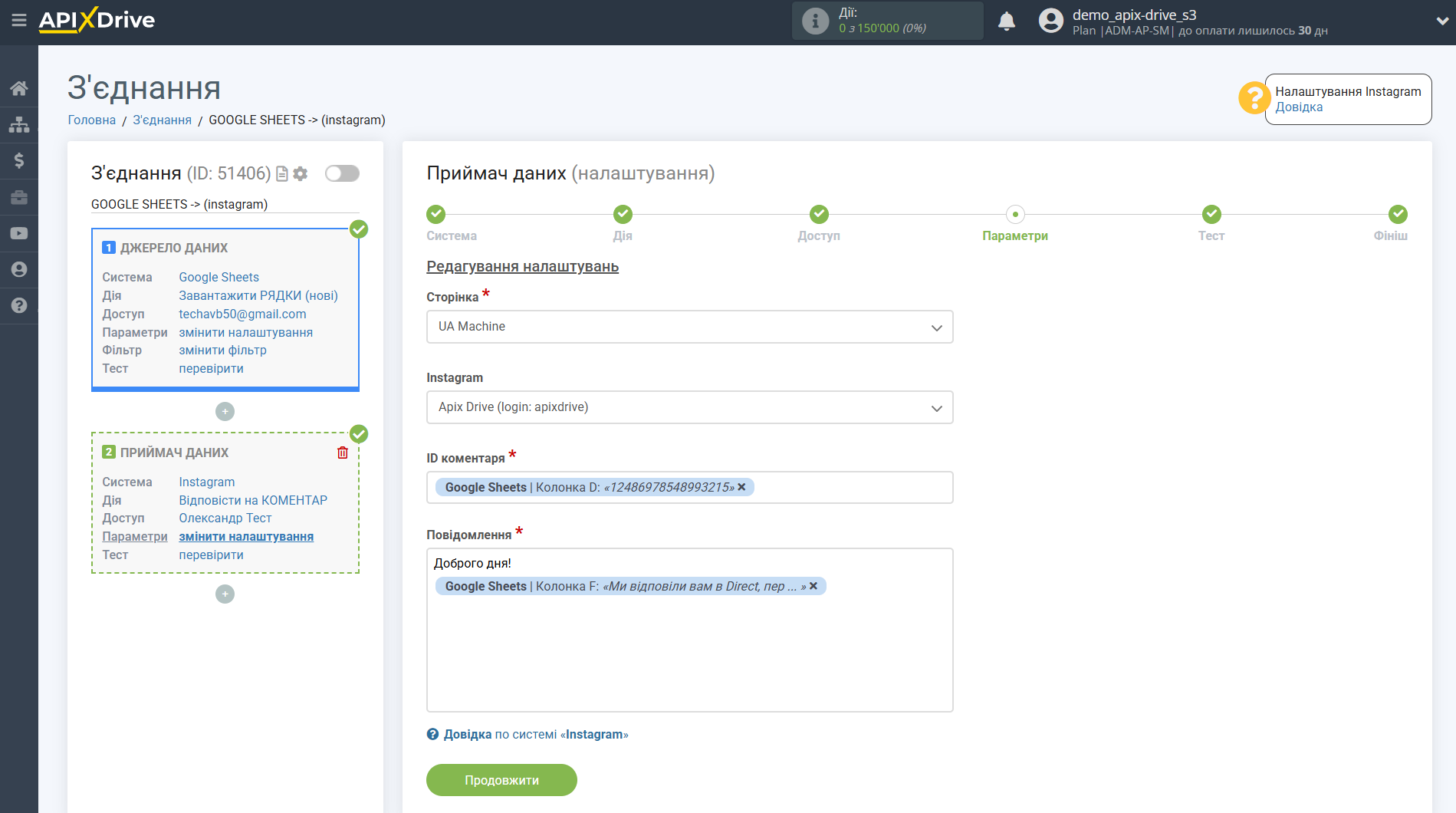Click the Instagram help question icon
The height and width of the screenshot is (813, 1456).
[x=432, y=734]
